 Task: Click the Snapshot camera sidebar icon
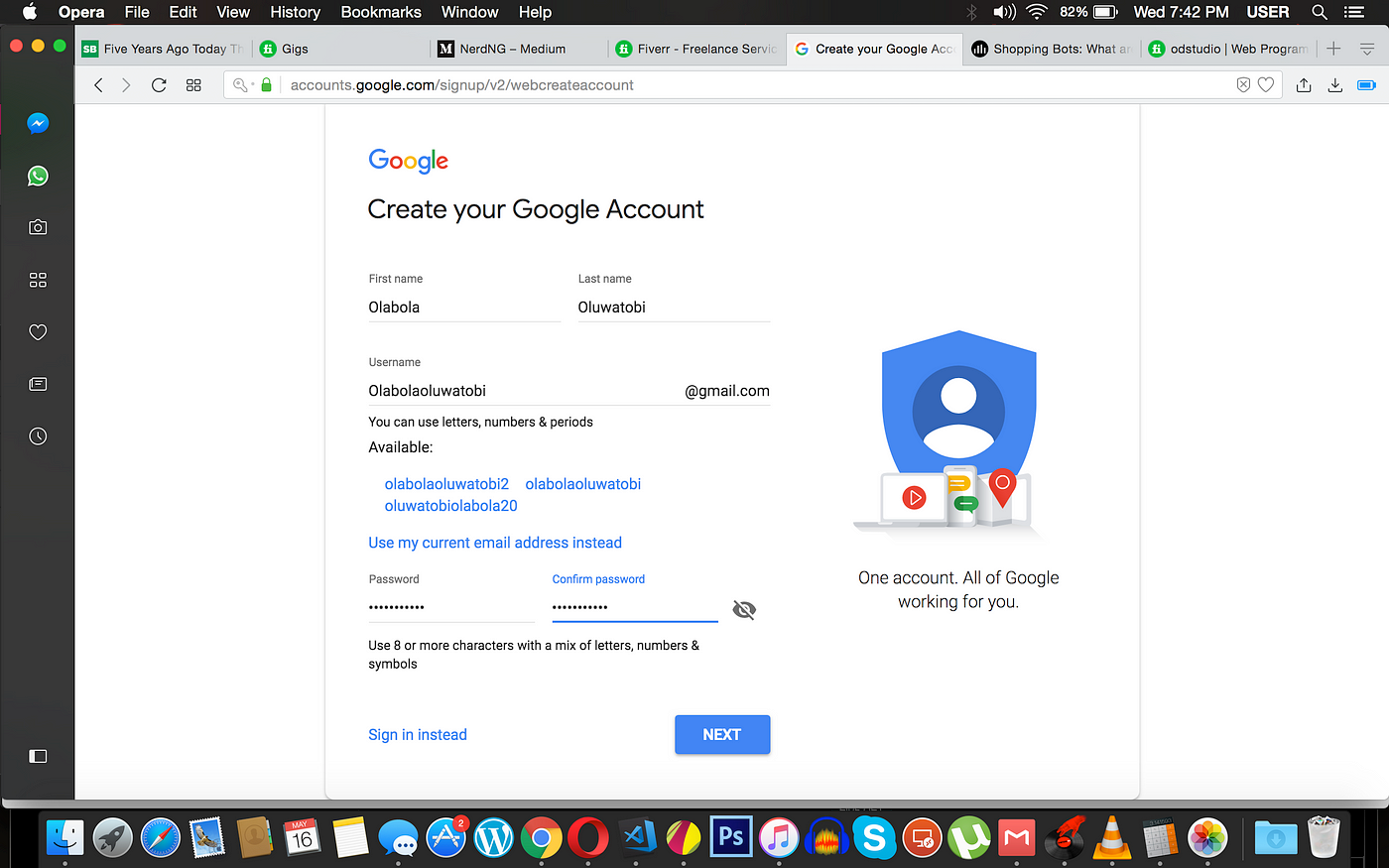pos(38,227)
